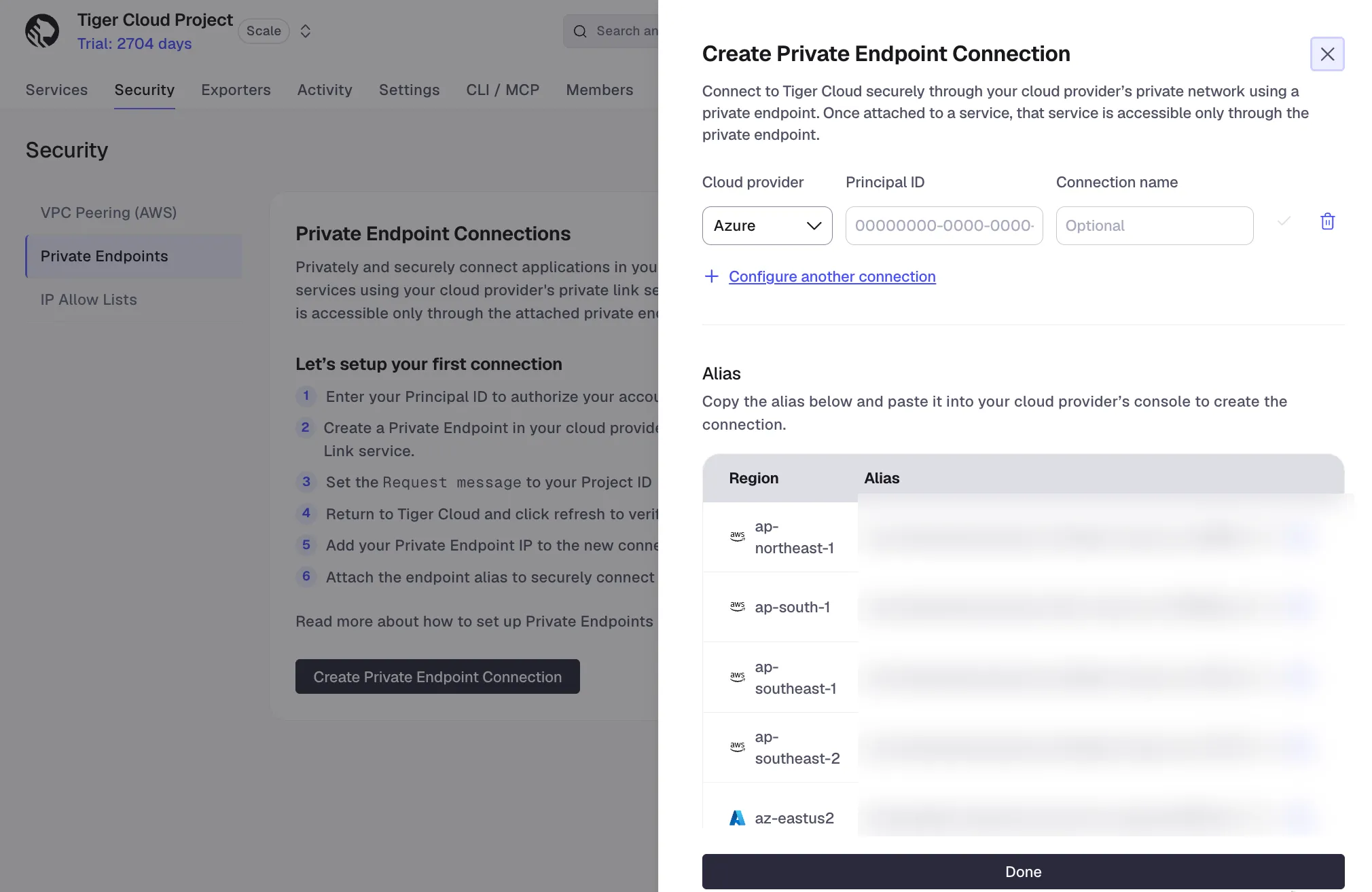Image resolution: width=1372 pixels, height=892 pixels.
Task: Click Configure another connection link
Action: (x=832, y=276)
